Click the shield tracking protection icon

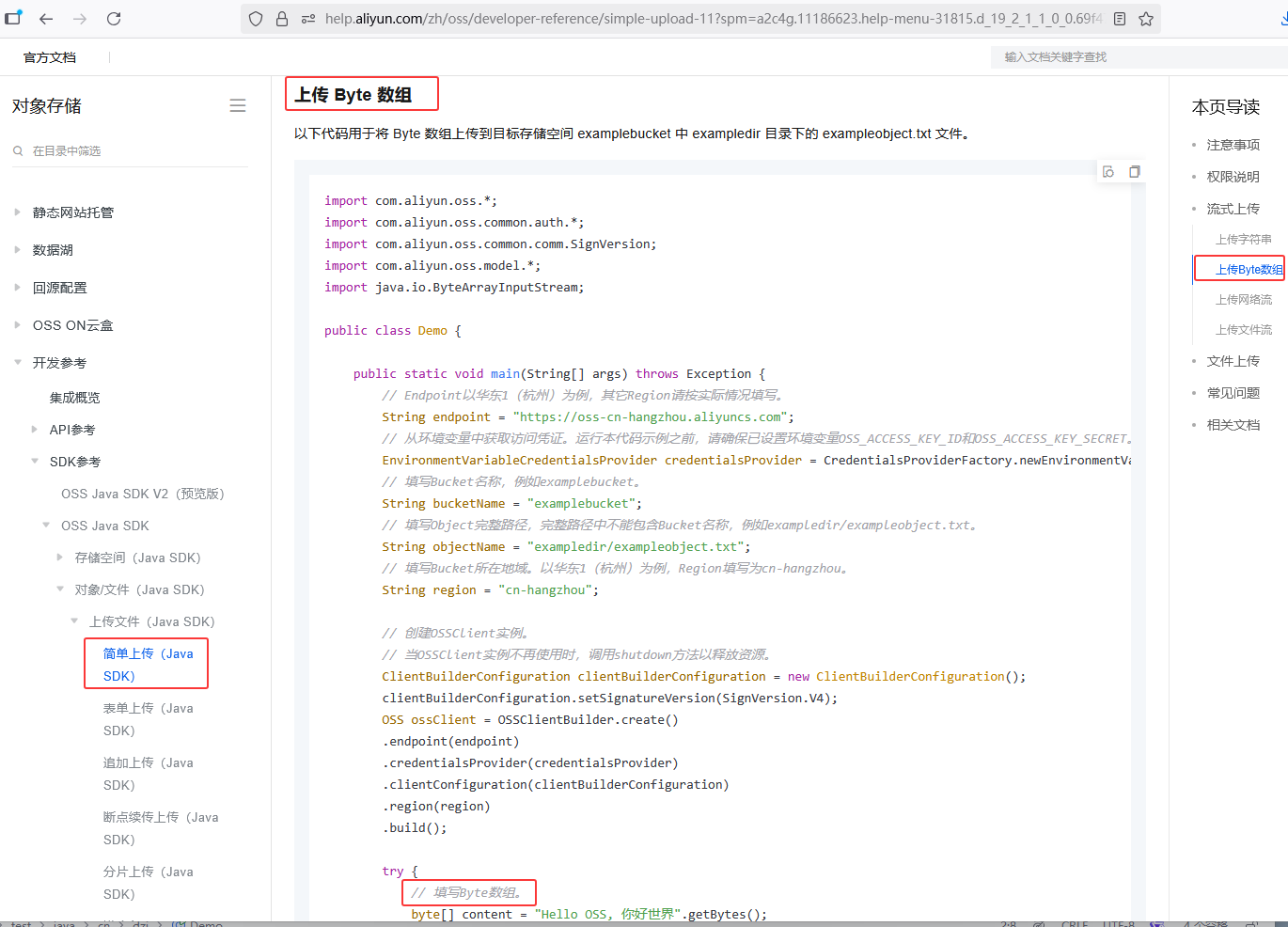tap(256, 19)
